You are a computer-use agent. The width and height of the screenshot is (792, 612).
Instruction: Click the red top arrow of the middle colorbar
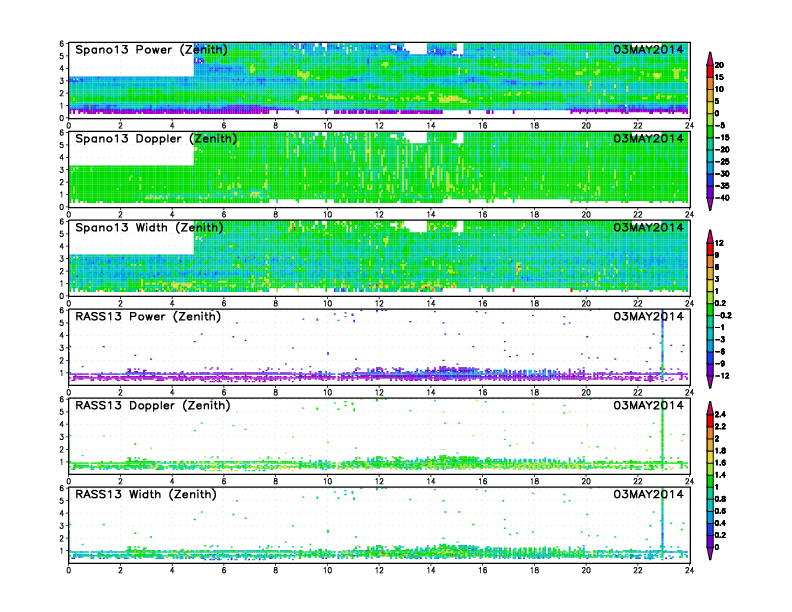[x=709, y=235]
